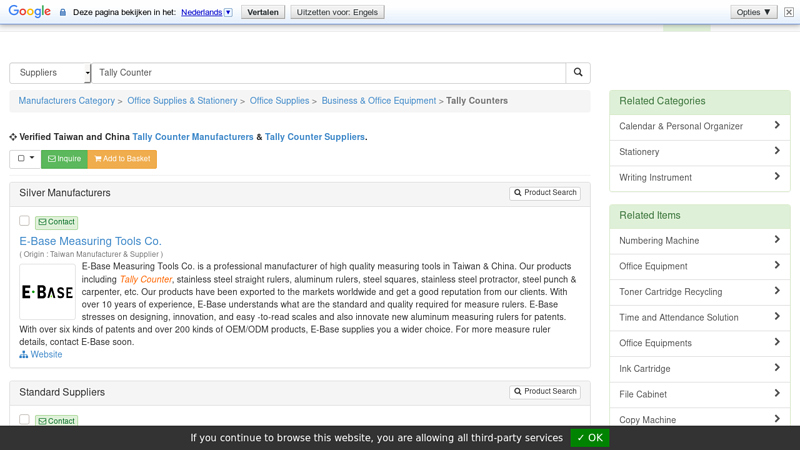The width and height of the screenshot is (800, 450).
Task: Open the select-all checkbox dropdown
Action: (26, 159)
